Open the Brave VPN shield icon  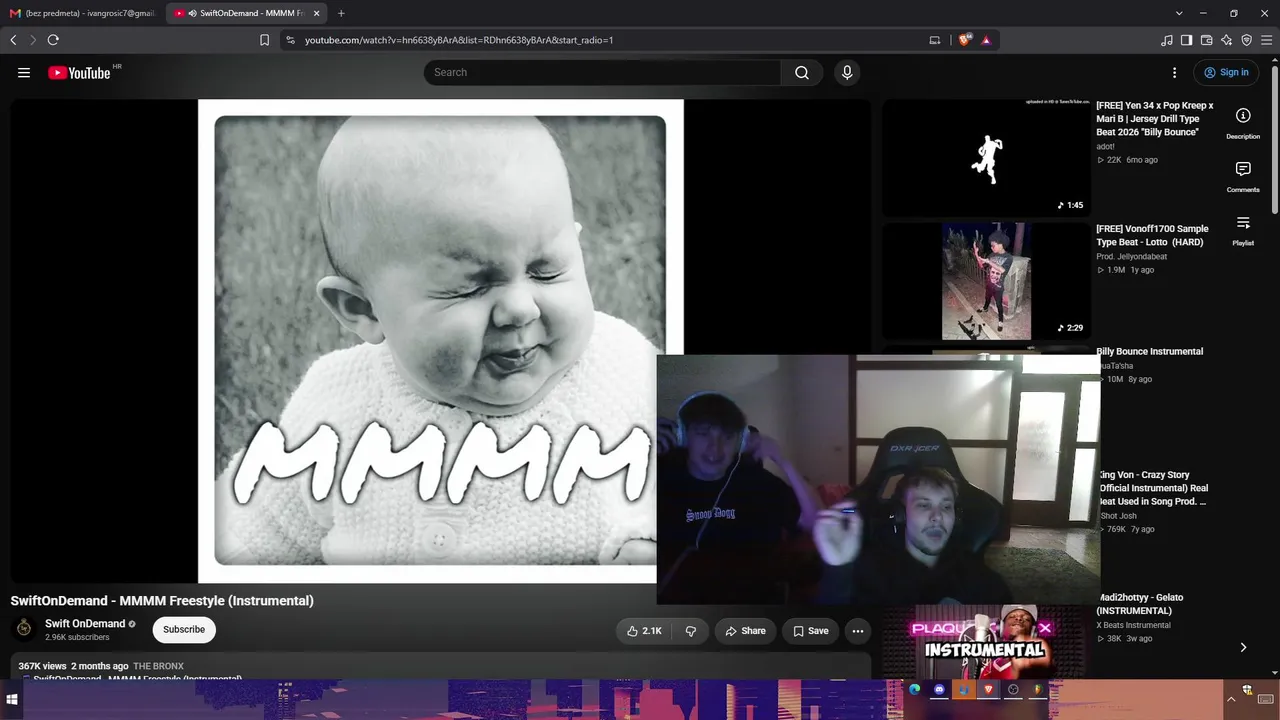pos(1247,40)
